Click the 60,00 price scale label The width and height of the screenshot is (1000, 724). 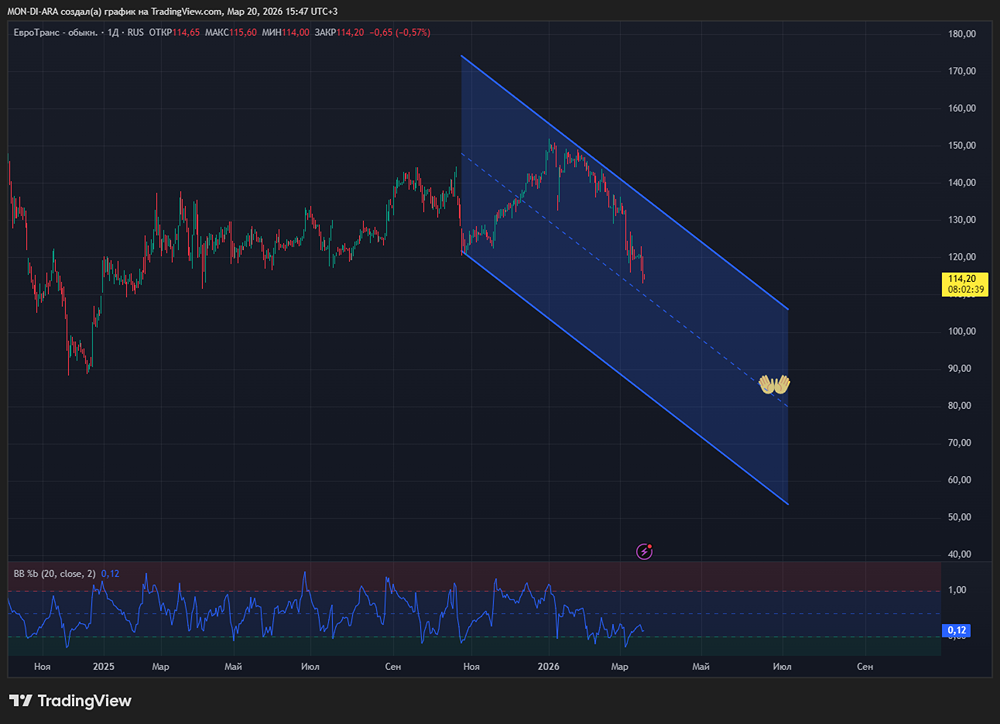coord(960,480)
